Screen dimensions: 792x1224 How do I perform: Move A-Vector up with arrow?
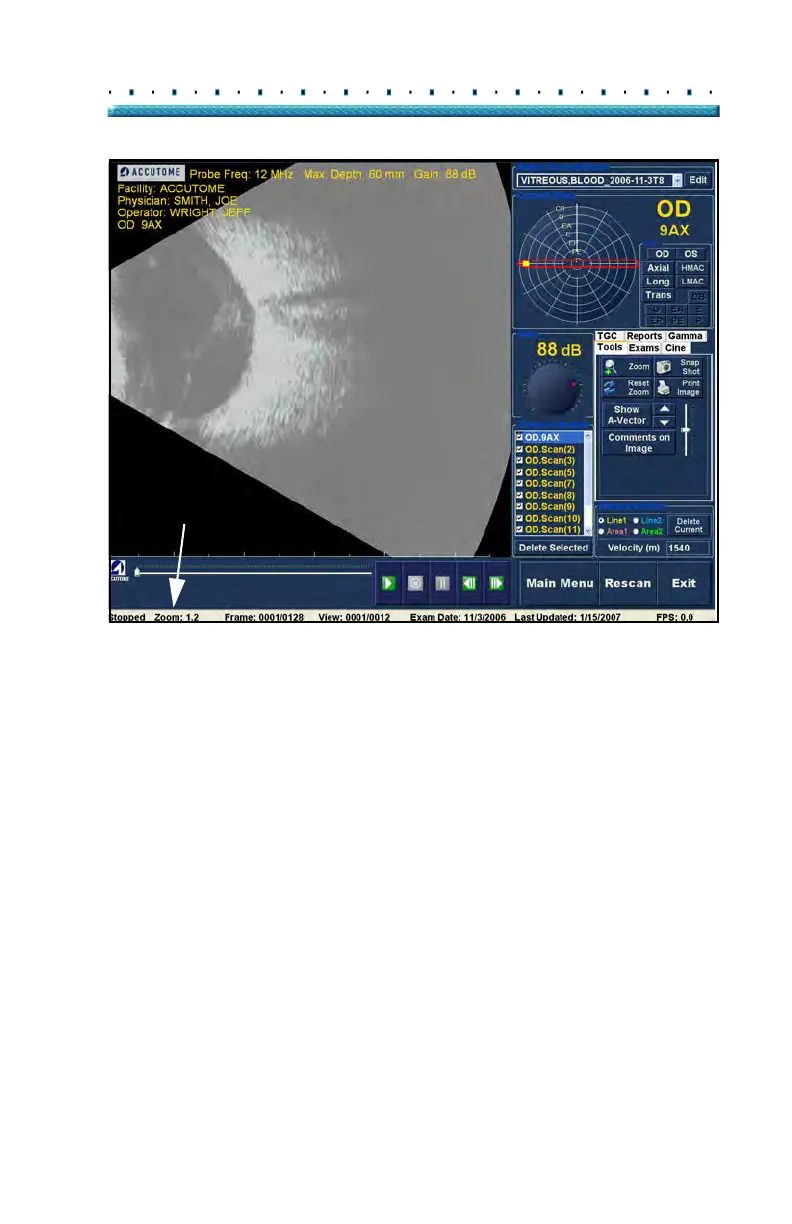pyautogui.click(x=664, y=409)
